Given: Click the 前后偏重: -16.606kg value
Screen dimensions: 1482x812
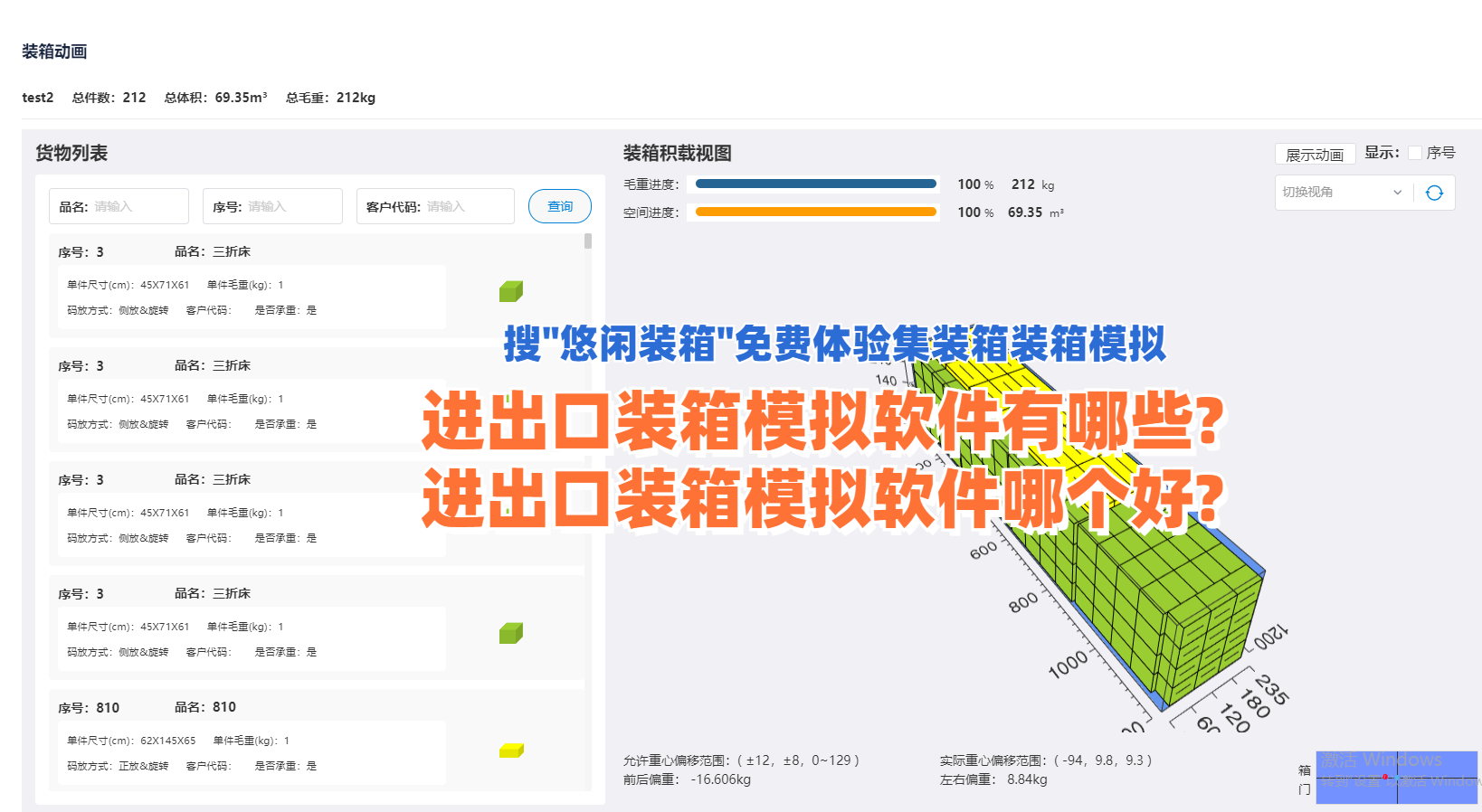Looking at the screenshot, I should [x=687, y=779].
